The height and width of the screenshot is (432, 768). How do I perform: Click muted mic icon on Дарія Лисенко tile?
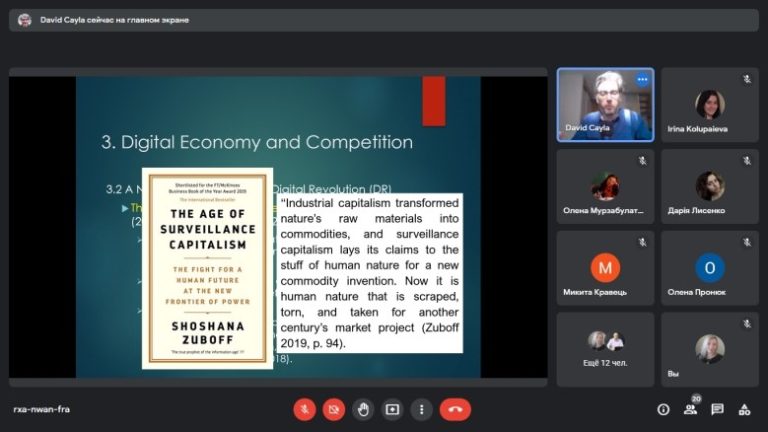click(746, 161)
